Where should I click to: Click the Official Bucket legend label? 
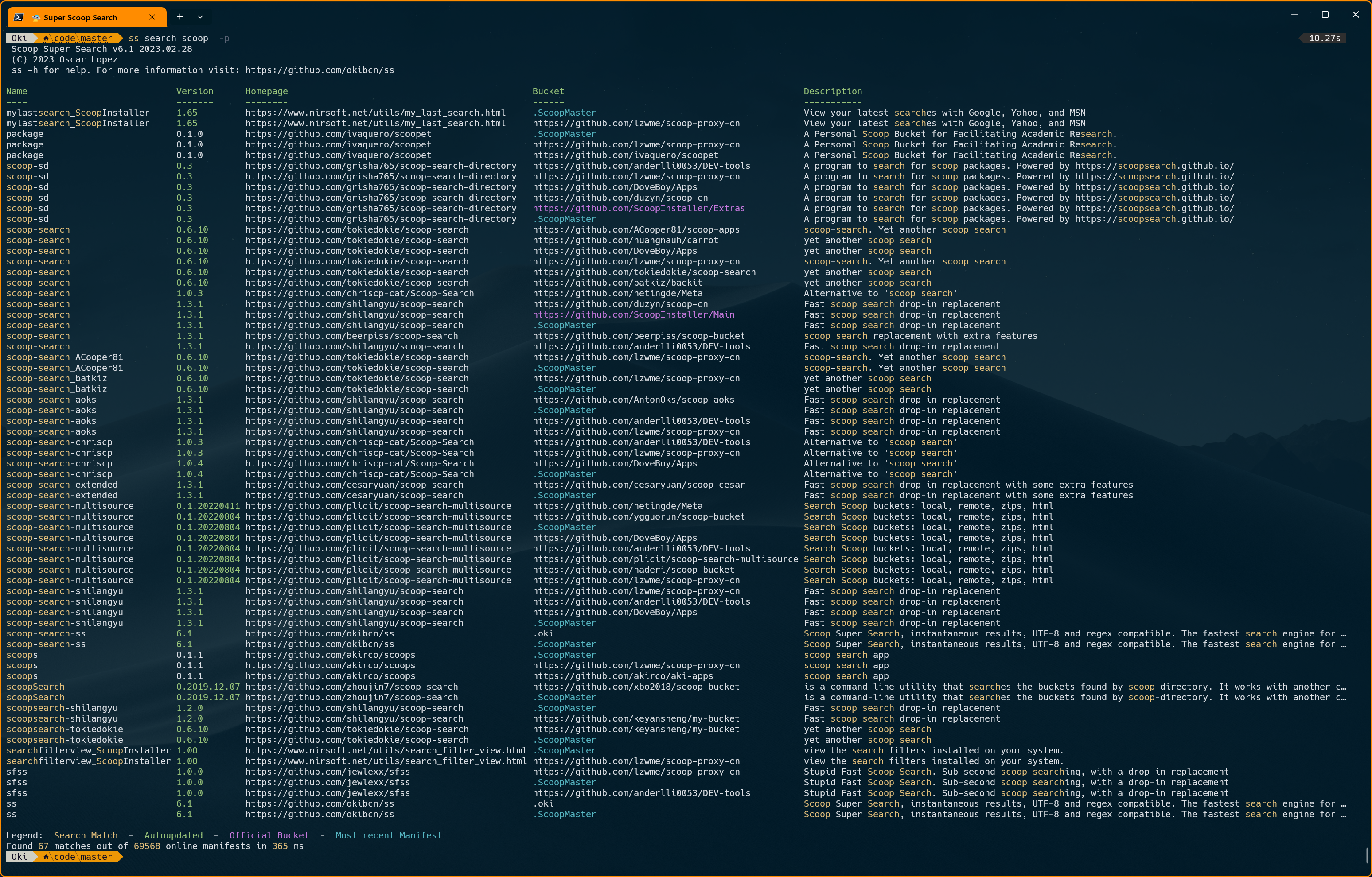269,835
